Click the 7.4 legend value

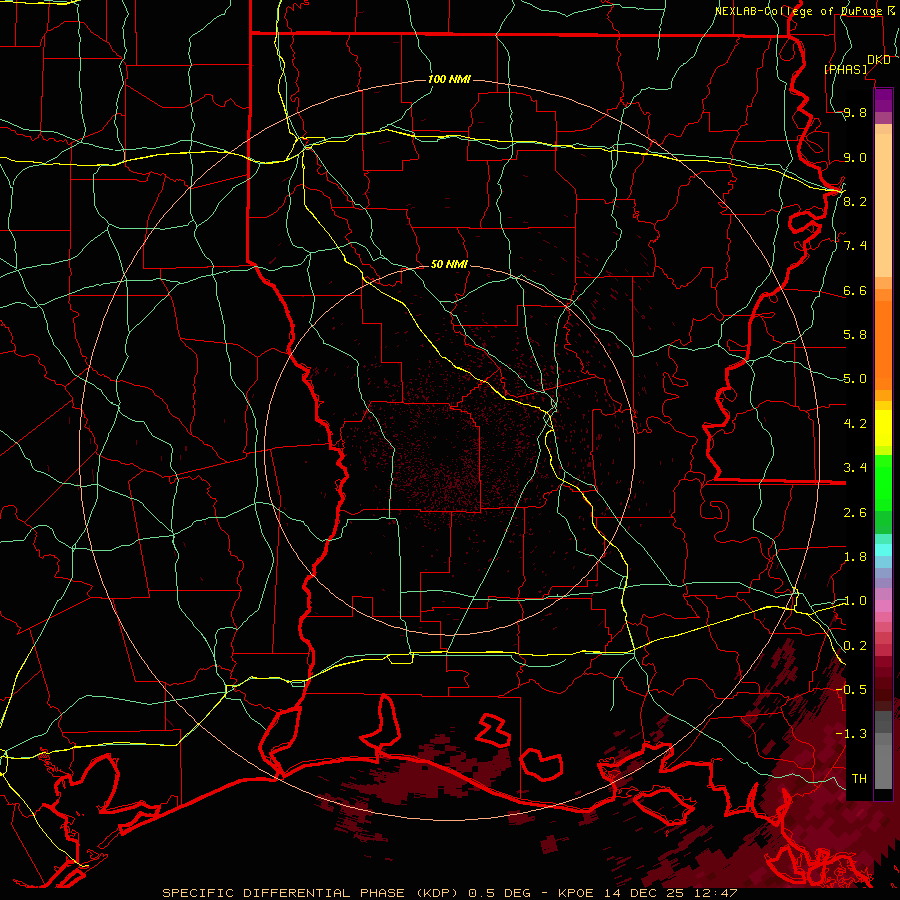pyautogui.click(x=855, y=246)
